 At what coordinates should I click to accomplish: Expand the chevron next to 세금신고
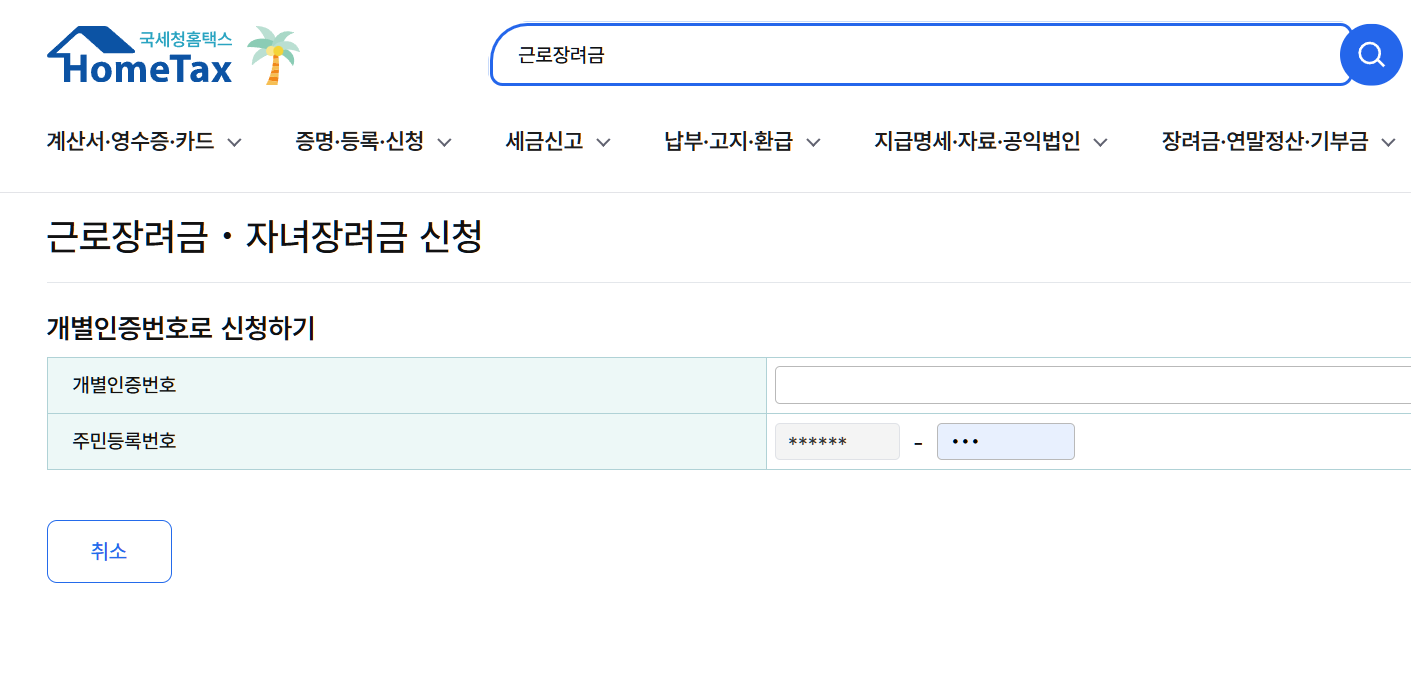[x=604, y=142]
